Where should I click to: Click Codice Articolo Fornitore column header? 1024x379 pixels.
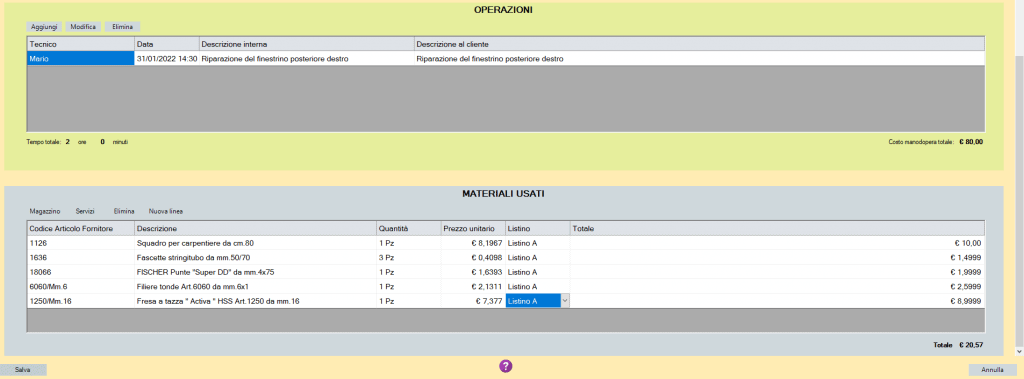pos(80,228)
